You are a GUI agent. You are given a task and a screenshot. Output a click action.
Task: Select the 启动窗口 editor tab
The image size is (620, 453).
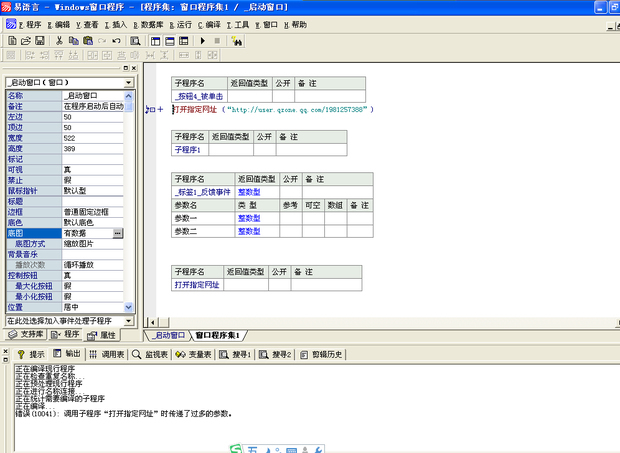tap(166, 335)
